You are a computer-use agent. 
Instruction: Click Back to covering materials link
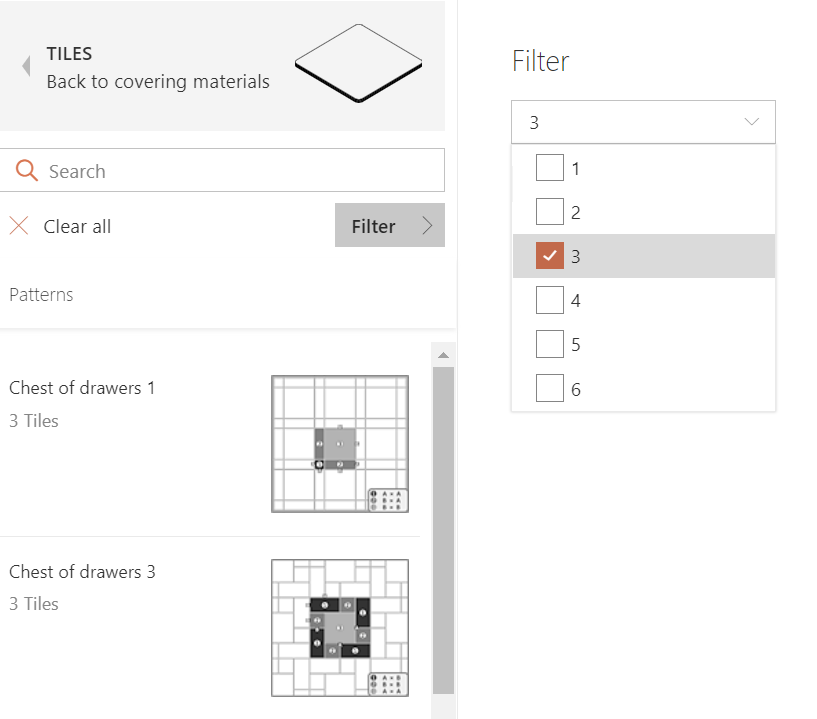tap(158, 82)
